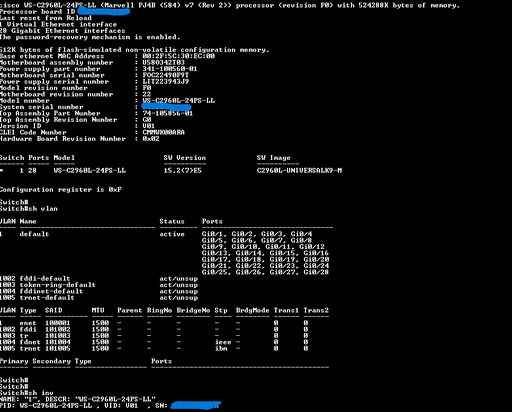
Task: Click the 'BridgeNo' column header
Action: [x=193, y=310]
